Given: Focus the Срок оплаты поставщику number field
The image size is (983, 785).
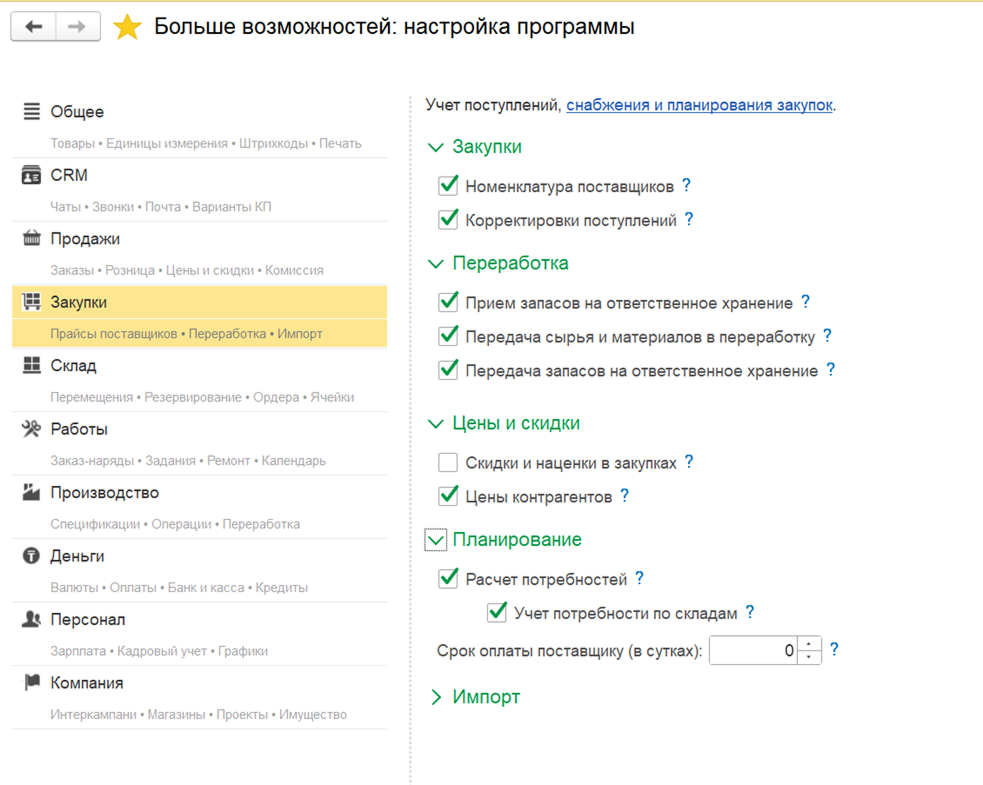Looking at the screenshot, I should tap(754, 651).
